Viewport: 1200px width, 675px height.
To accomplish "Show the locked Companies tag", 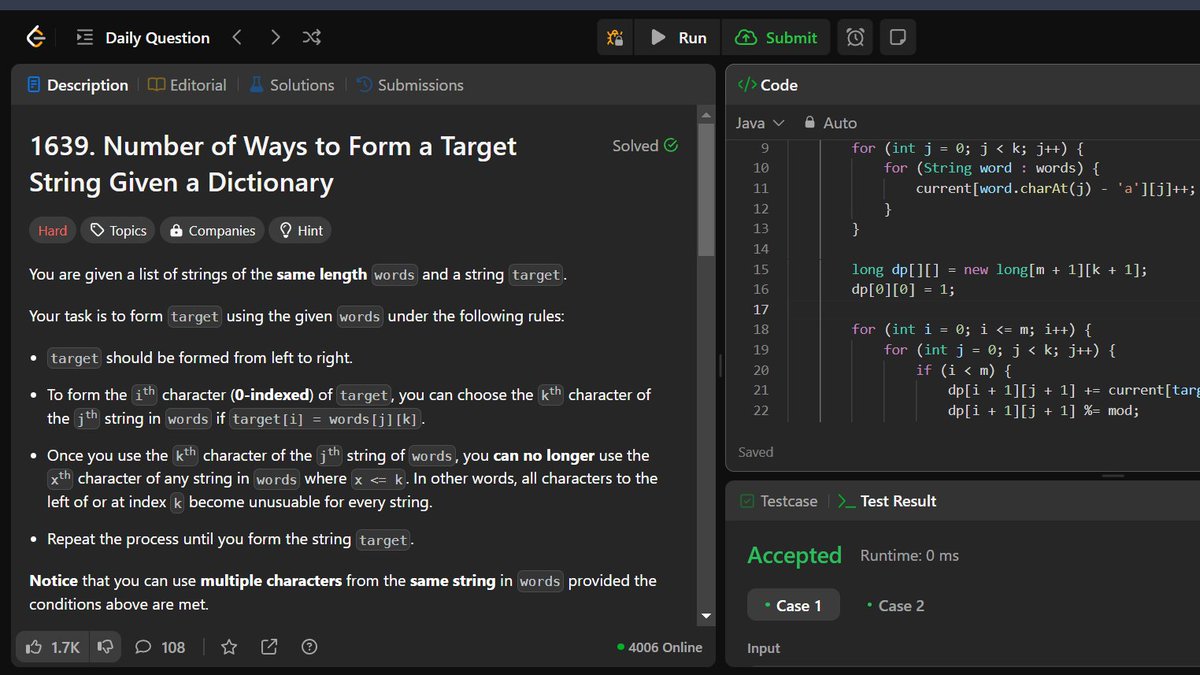I will pos(212,231).
